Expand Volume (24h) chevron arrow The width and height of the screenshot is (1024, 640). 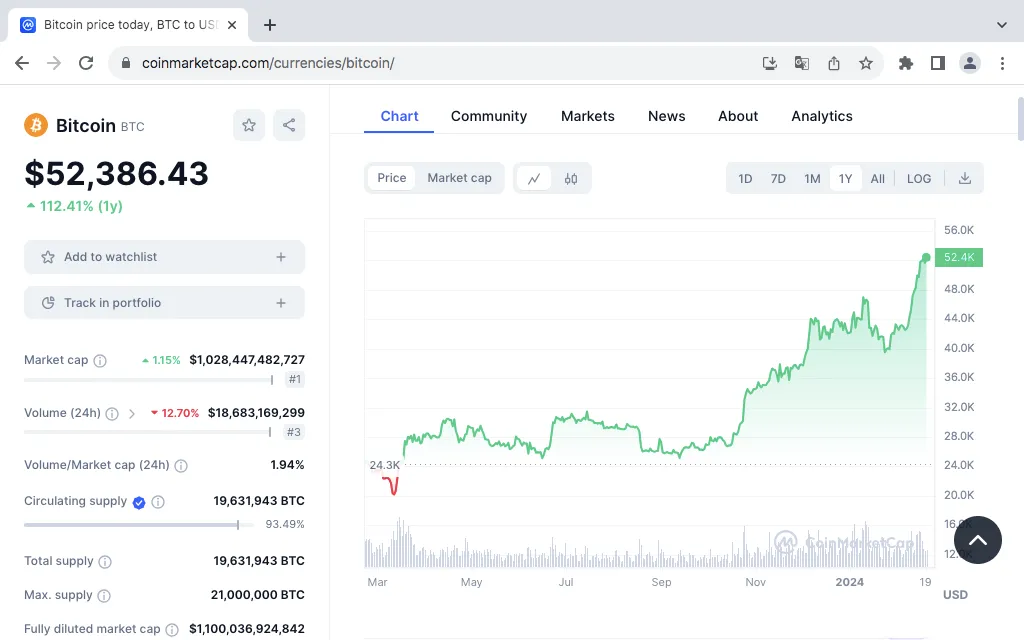[132, 413]
